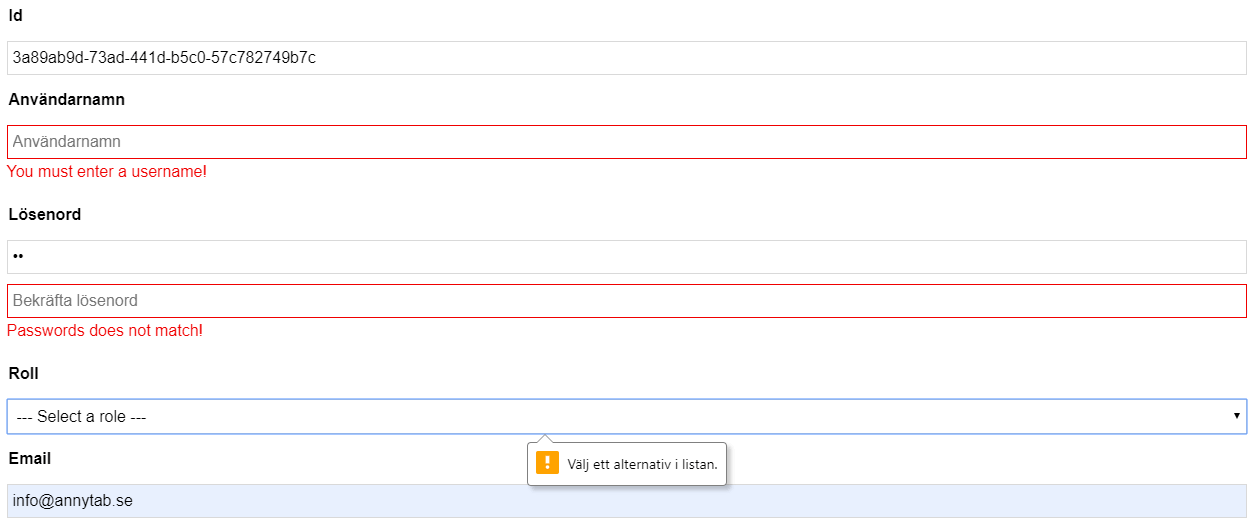Click the Välj ett alternativ tooltip text
Viewport: 1255px width, 528px height.
(642, 464)
